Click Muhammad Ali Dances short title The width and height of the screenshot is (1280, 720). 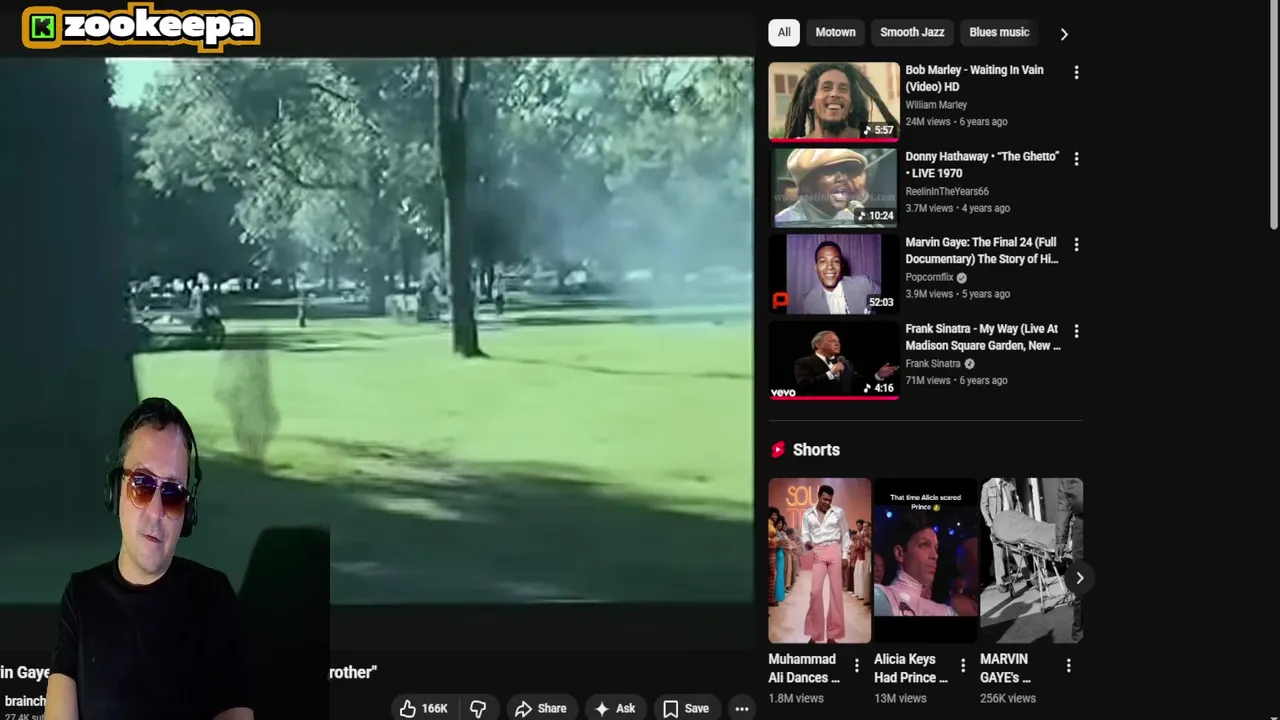(x=804, y=668)
